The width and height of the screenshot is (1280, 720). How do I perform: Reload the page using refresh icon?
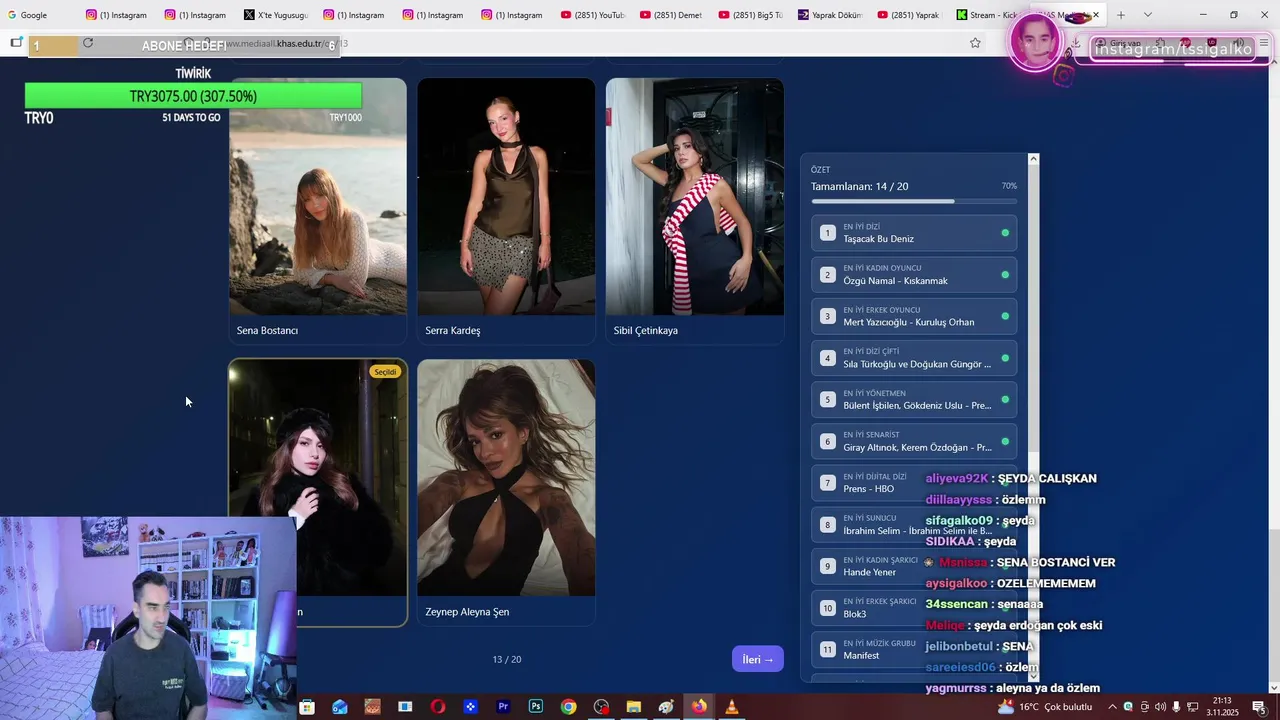[x=88, y=43]
